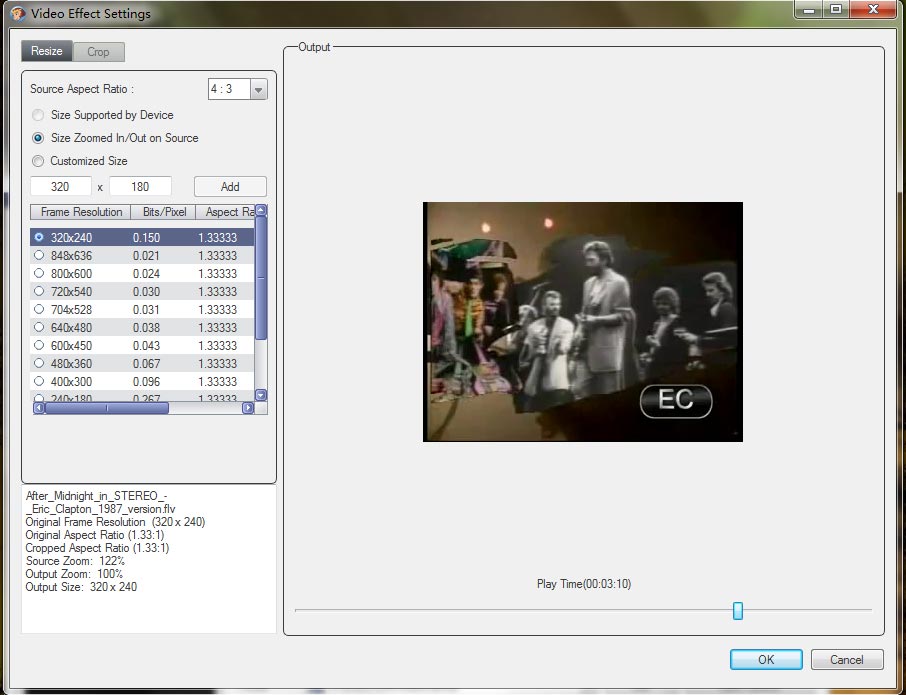Image resolution: width=906 pixels, height=695 pixels.
Task: Click the resolution list scroll up arrow
Action: pos(261,210)
